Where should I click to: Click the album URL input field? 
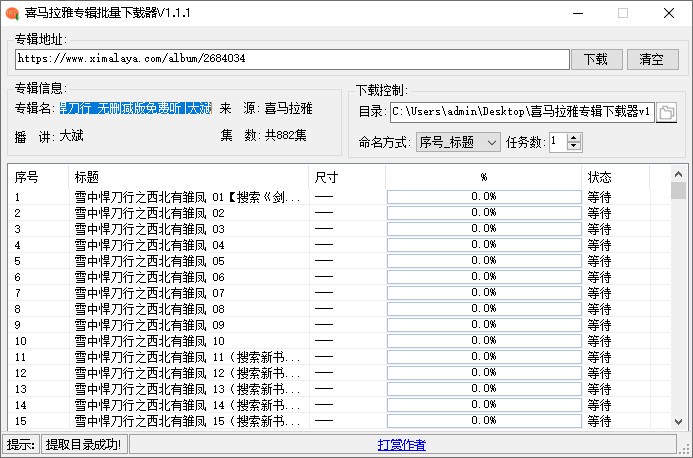click(291, 60)
